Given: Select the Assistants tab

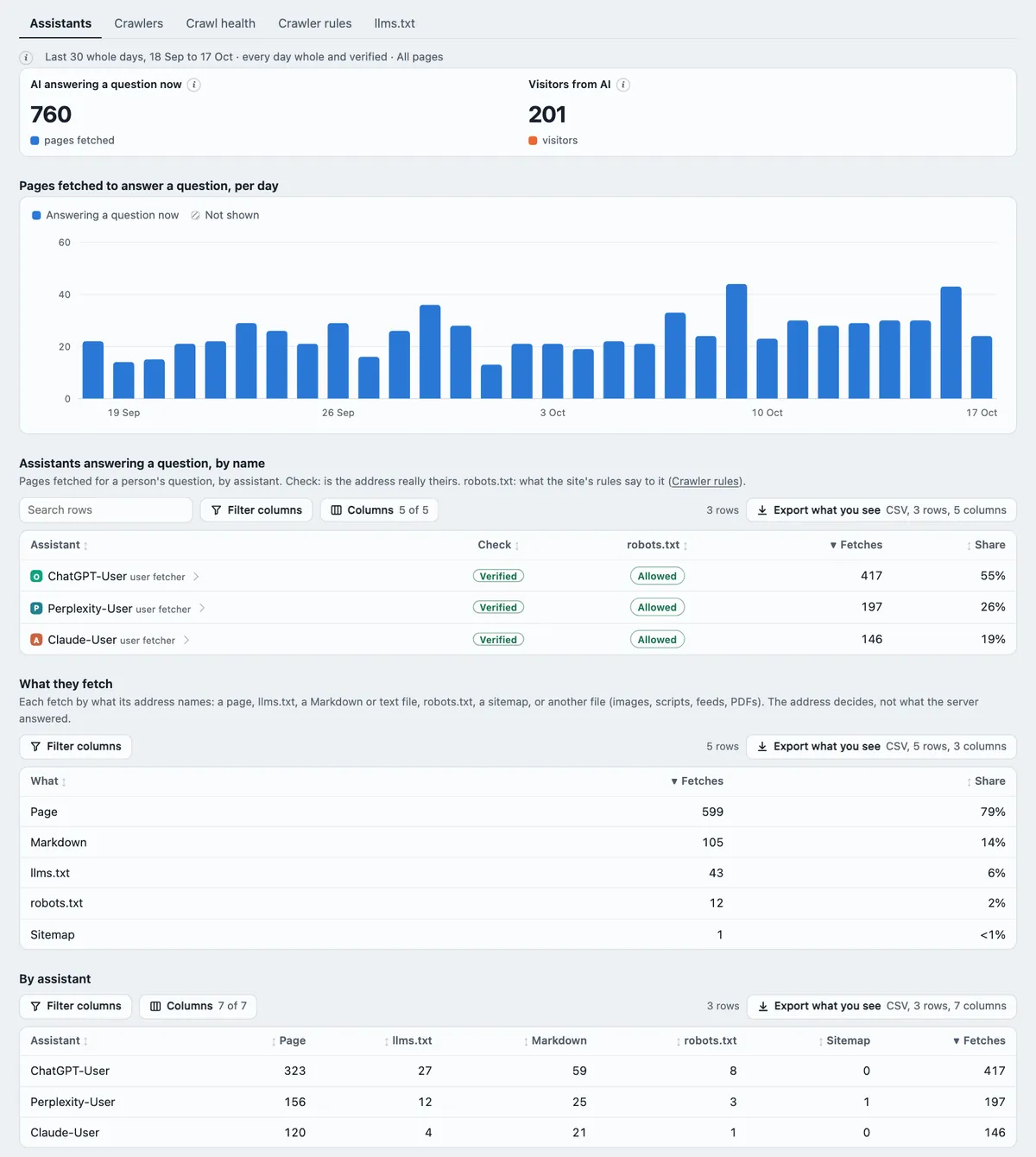Looking at the screenshot, I should (x=60, y=23).
